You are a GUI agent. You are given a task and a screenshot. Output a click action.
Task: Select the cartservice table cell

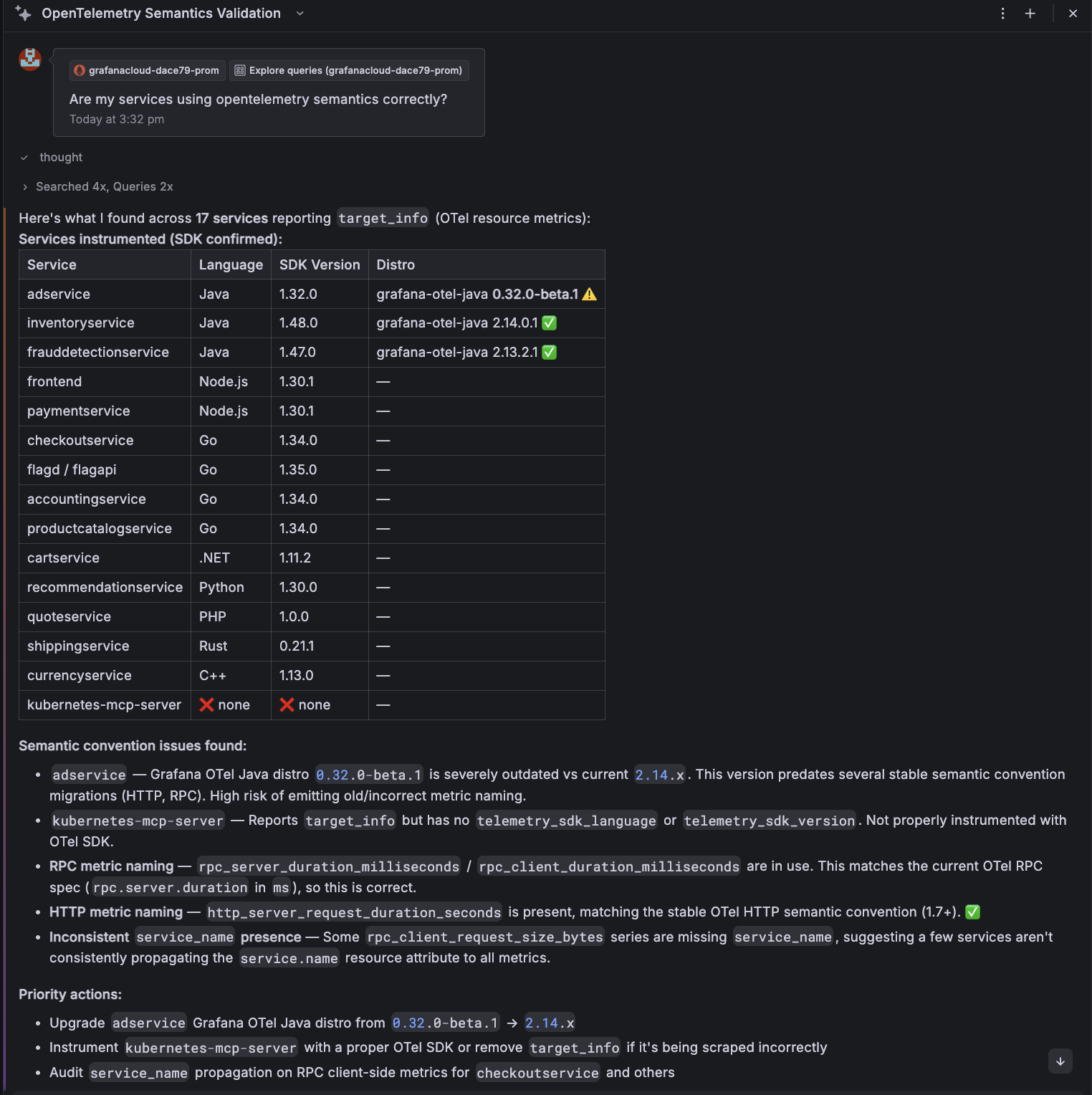pyautogui.click(x=105, y=558)
